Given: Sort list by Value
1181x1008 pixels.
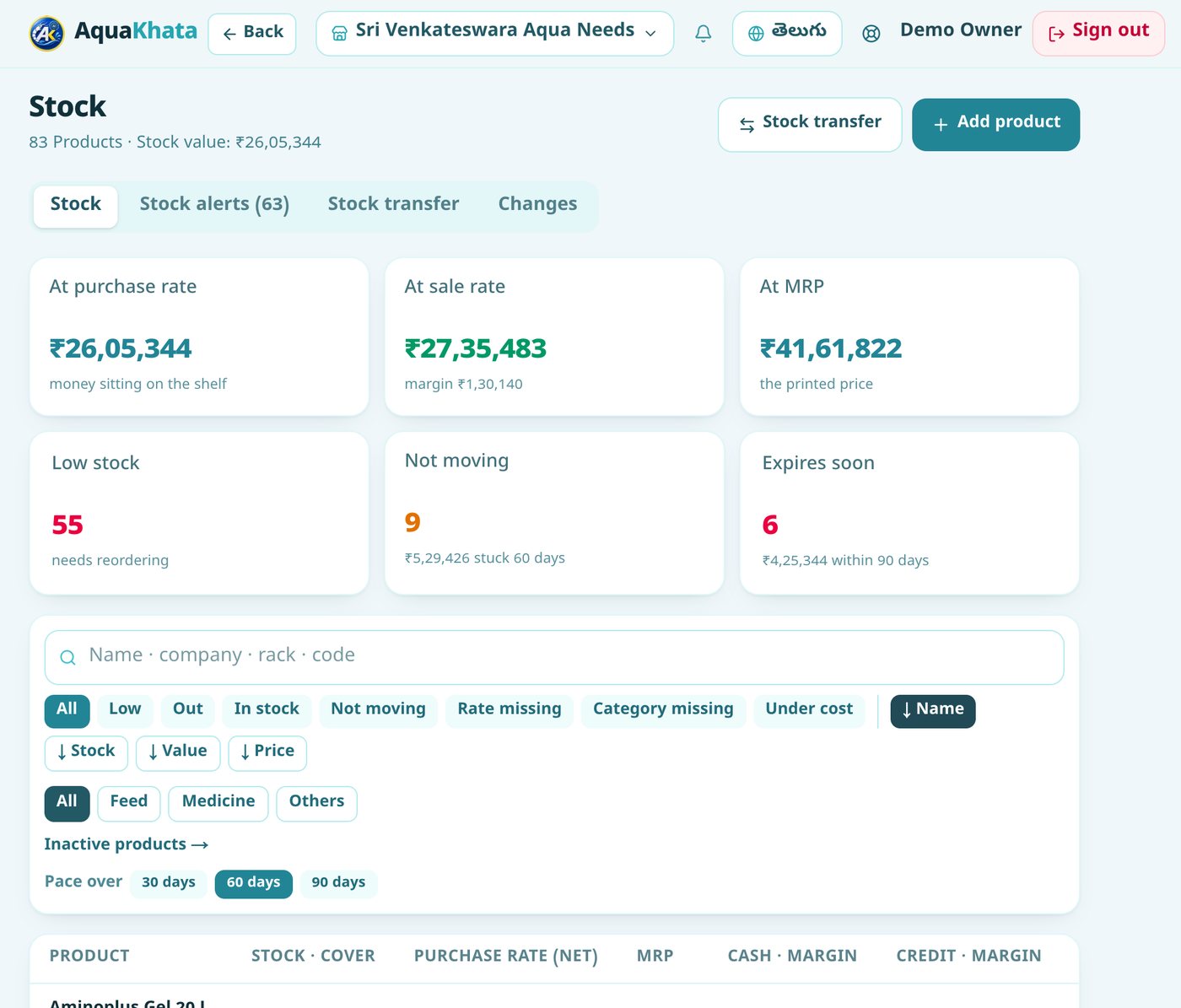Looking at the screenshot, I should pos(178,752).
